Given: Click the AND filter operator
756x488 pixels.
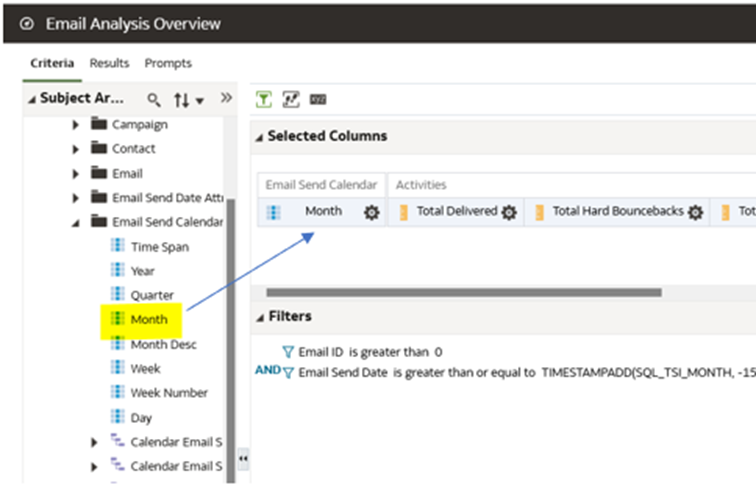Looking at the screenshot, I should tap(268, 370).
